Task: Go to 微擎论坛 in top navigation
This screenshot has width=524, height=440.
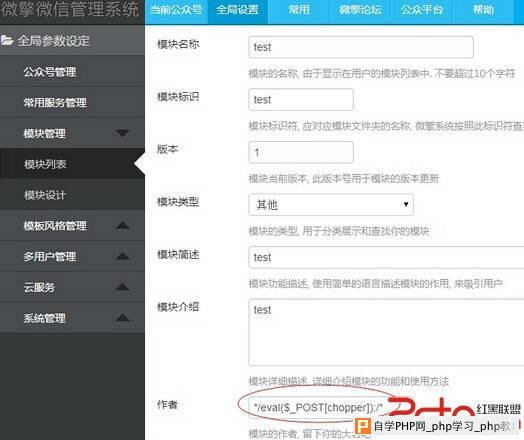Action: [x=360, y=10]
